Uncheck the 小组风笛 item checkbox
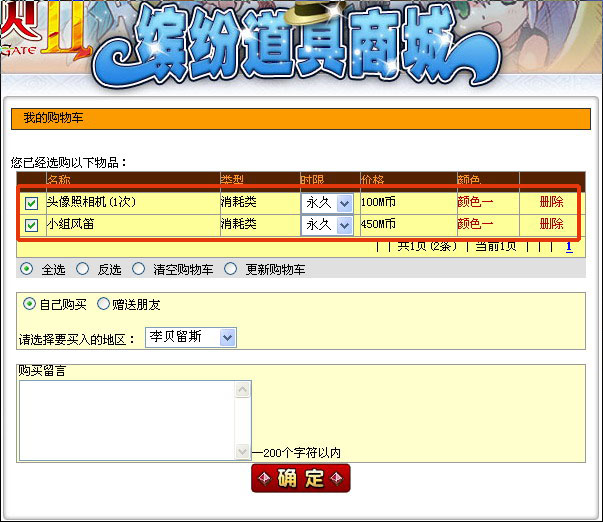Image resolution: width=603 pixels, height=522 pixels. click(x=32, y=225)
